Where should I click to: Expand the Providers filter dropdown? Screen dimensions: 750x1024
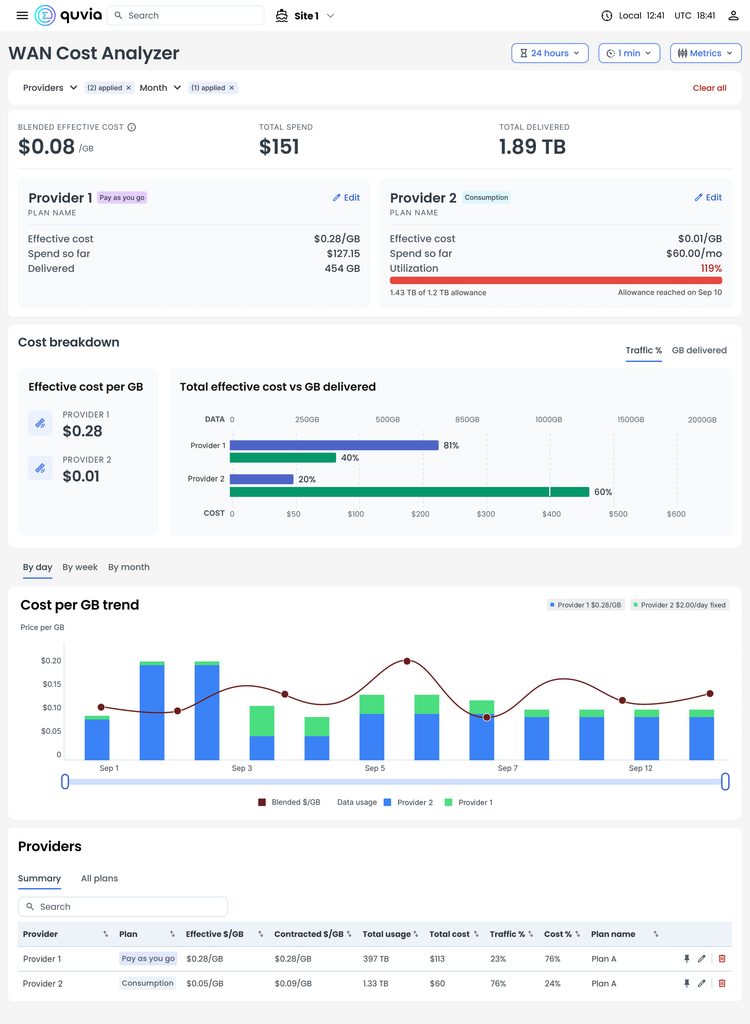(x=50, y=88)
